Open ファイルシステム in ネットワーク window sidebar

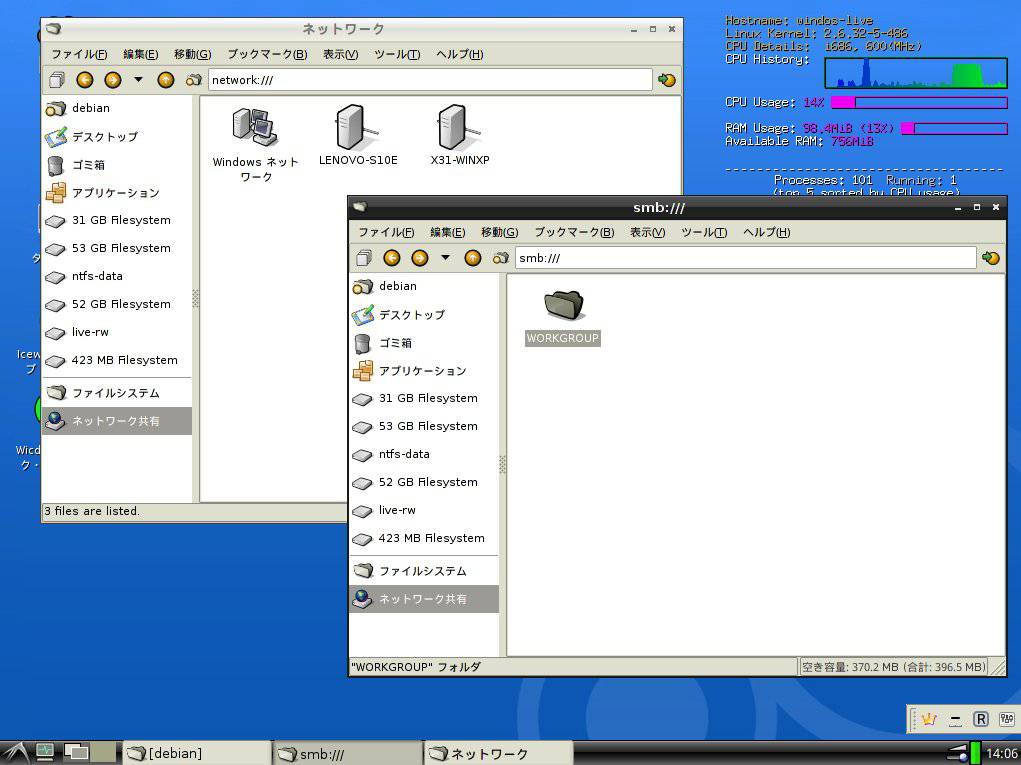[x=117, y=393]
